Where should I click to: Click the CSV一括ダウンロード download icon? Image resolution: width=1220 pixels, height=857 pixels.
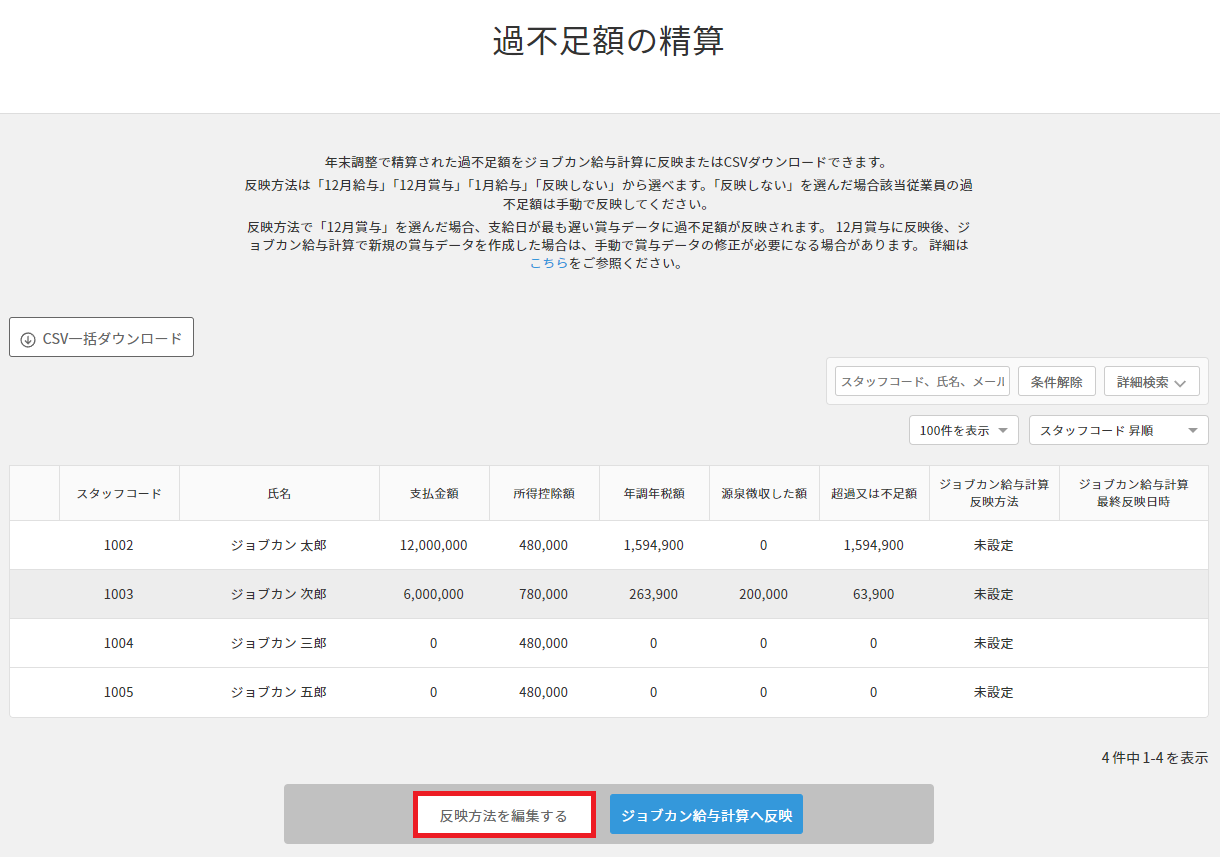28,338
